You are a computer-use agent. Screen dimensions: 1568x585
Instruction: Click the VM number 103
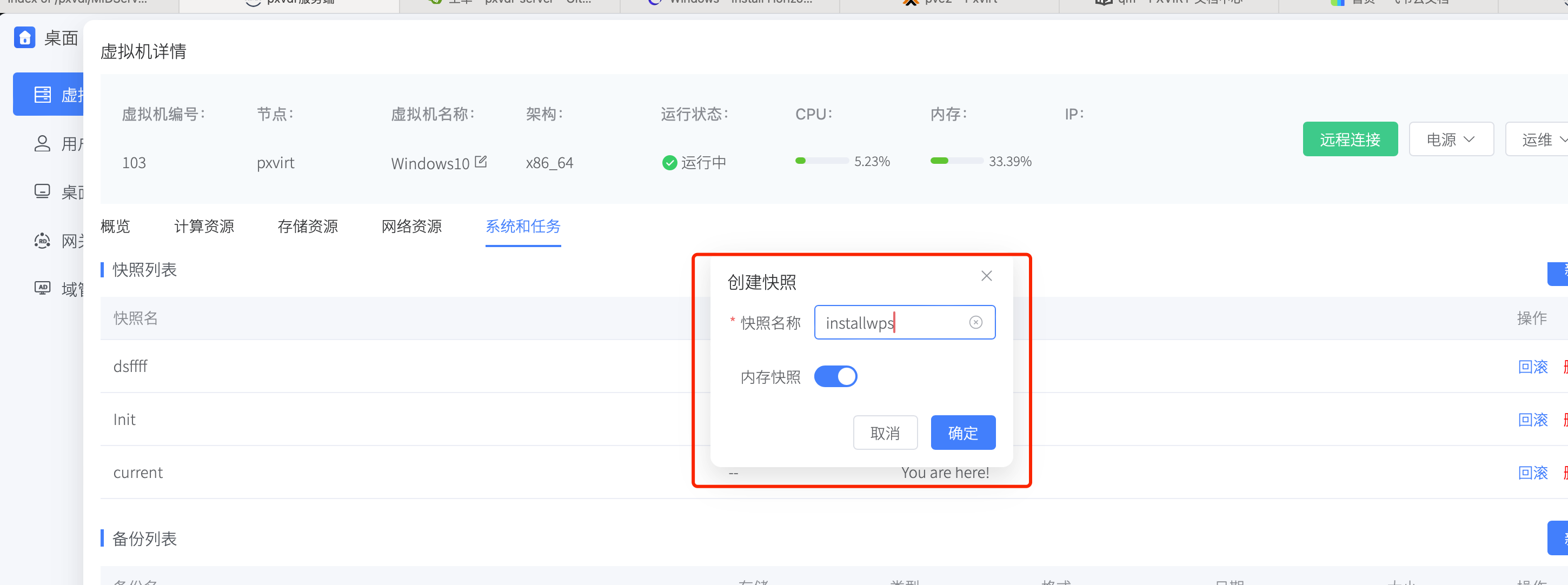(134, 163)
